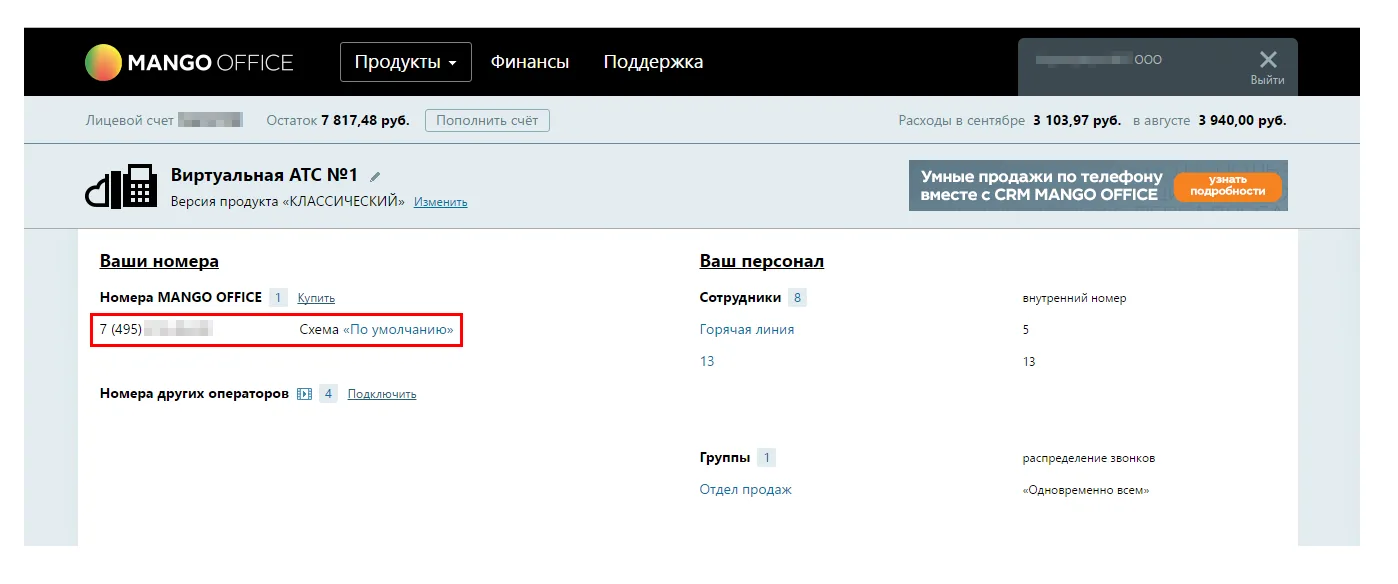This screenshot has width=1398, height=584.
Task: Click the распределение звонков column label
Action: click(1089, 458)
